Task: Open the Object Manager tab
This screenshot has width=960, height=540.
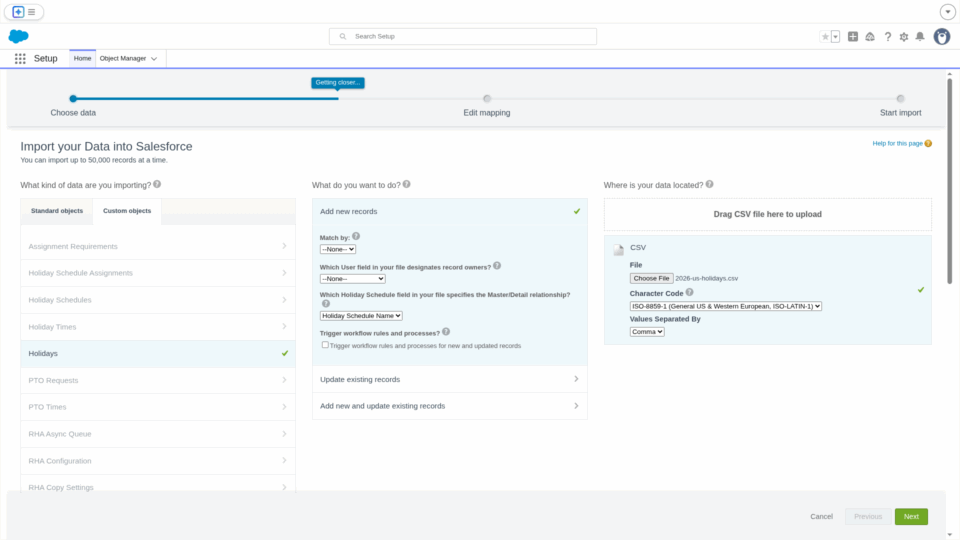Action: (123, 59)
